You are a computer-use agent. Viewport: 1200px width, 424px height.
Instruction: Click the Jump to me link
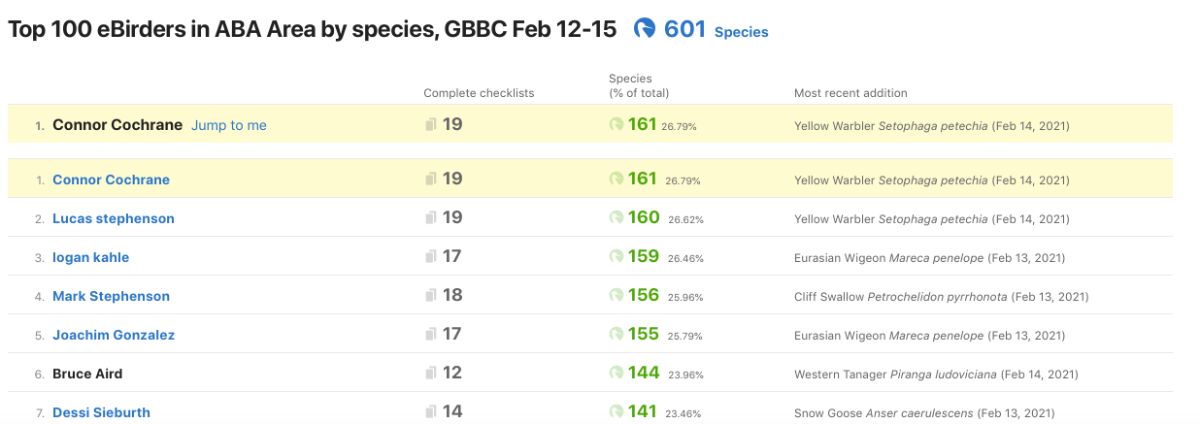[x=229, y=126]
